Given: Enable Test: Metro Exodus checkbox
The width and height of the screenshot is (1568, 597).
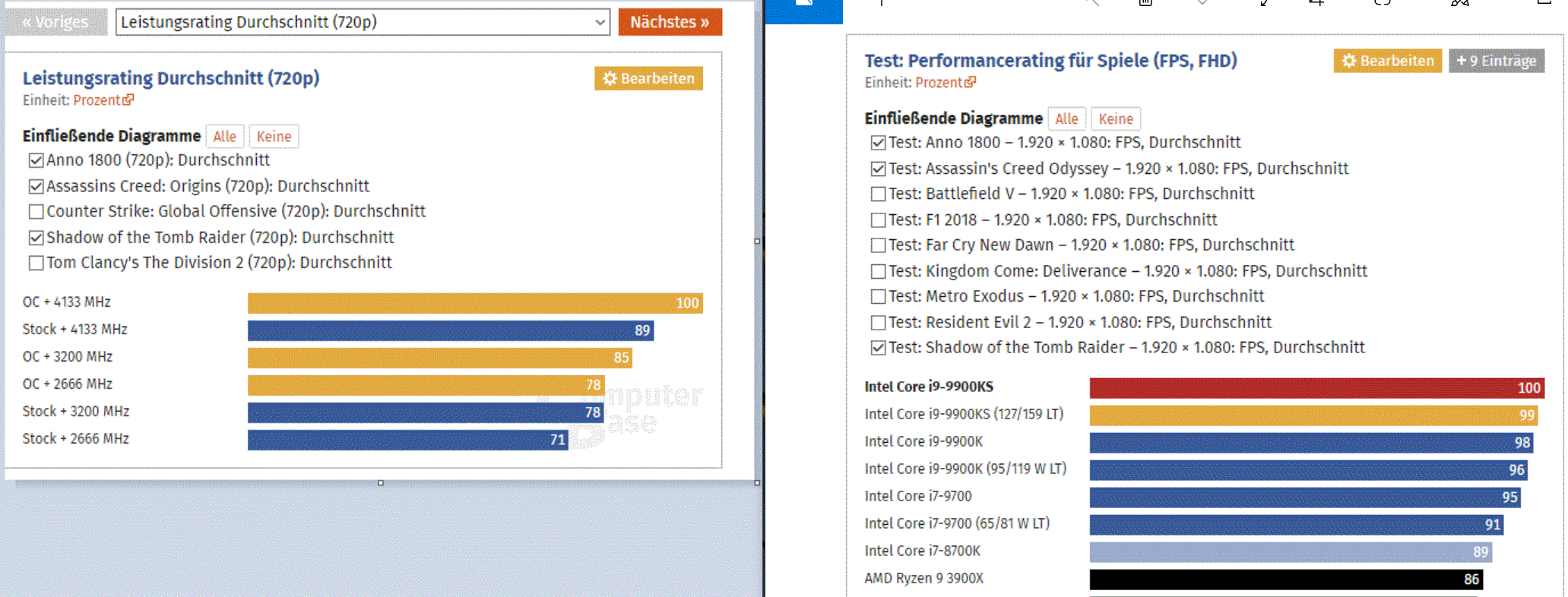Looking at the screenshot, I should [878, 296].
